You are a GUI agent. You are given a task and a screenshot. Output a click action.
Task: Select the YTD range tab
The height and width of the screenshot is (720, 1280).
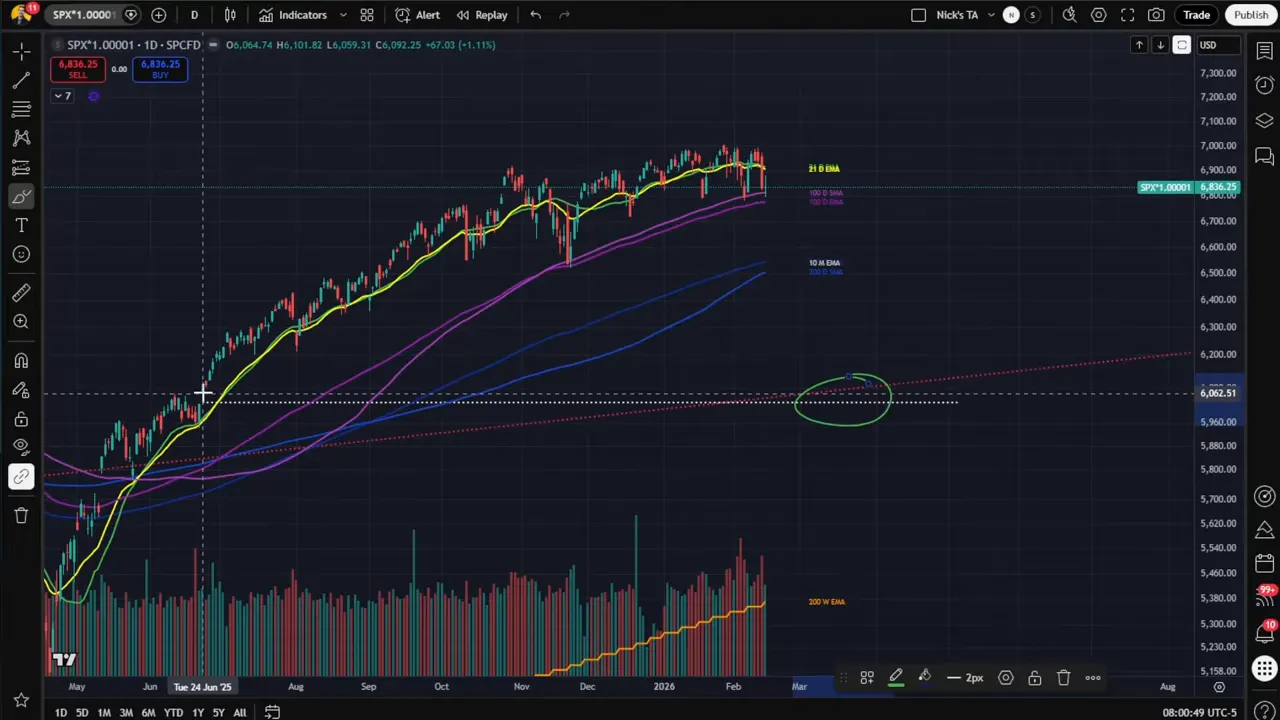click(x=173, y=712)
